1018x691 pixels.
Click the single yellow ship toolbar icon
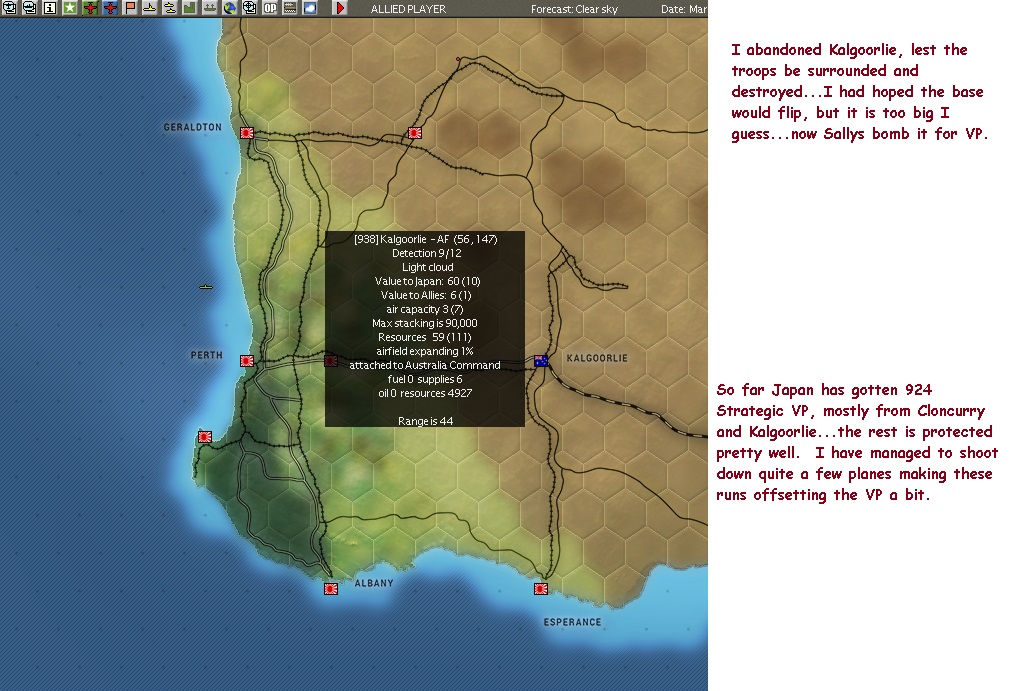[x=149, y=8]
